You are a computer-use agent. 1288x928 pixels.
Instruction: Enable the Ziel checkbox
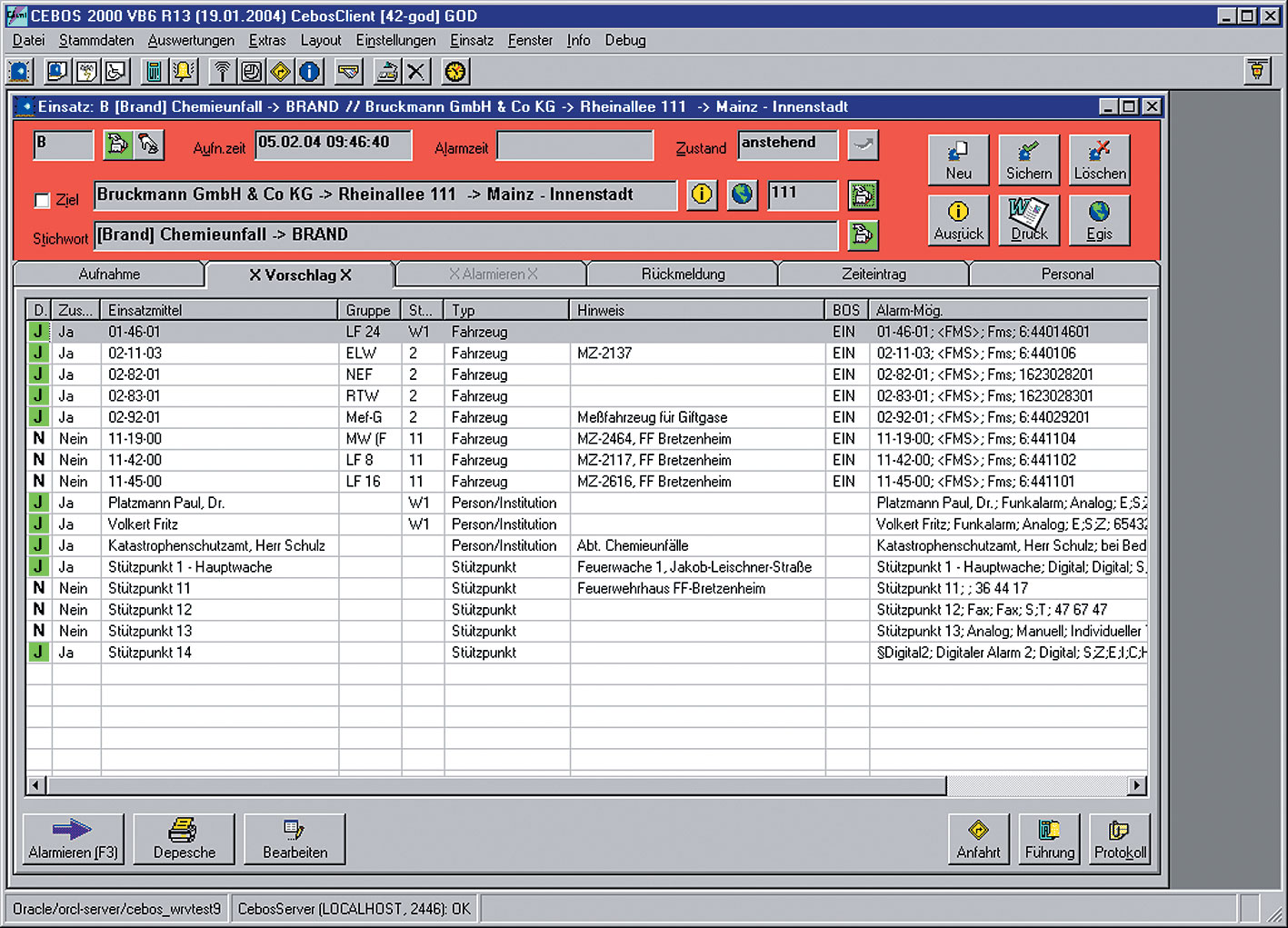[x=42, y=200]
